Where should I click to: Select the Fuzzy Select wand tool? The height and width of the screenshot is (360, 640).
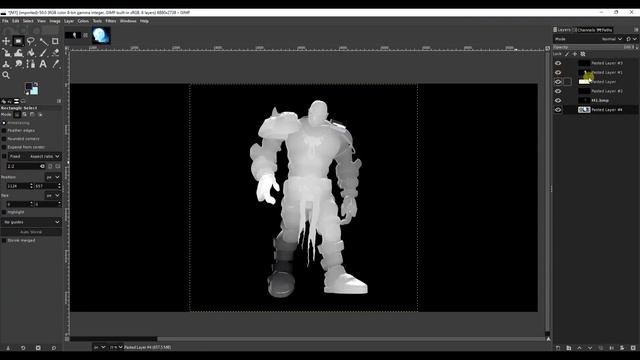(x=43, y=41)
